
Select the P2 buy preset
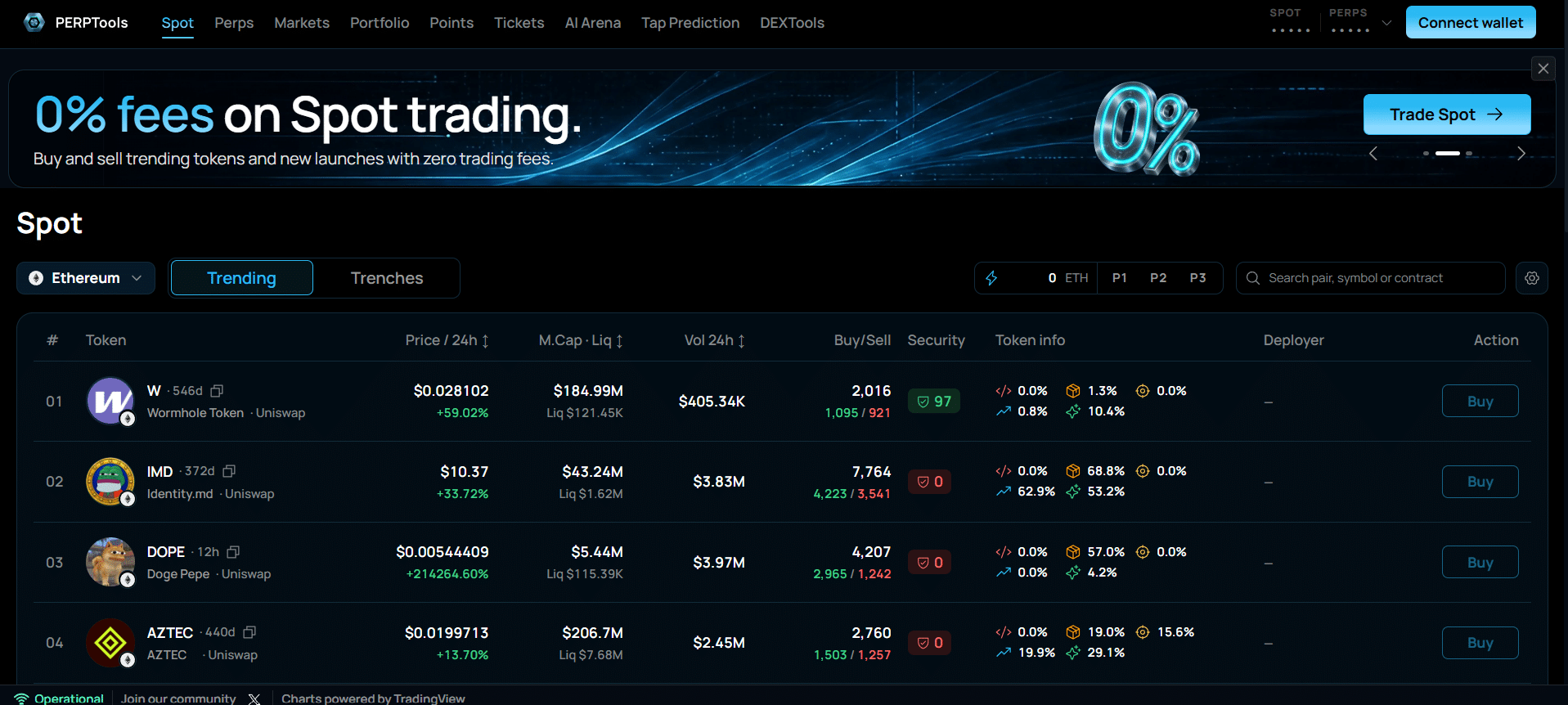(1158, 278)
